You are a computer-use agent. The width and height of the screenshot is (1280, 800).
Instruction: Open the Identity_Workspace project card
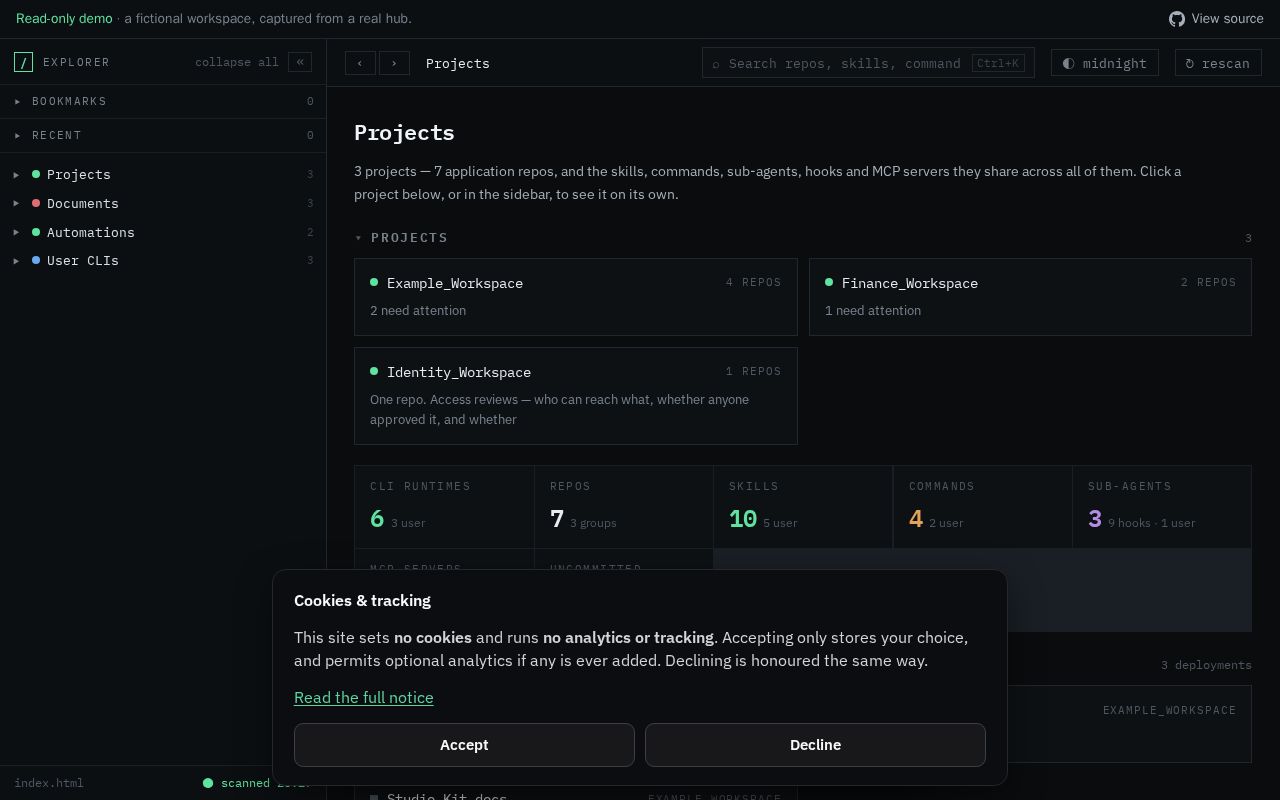(576, 396)
